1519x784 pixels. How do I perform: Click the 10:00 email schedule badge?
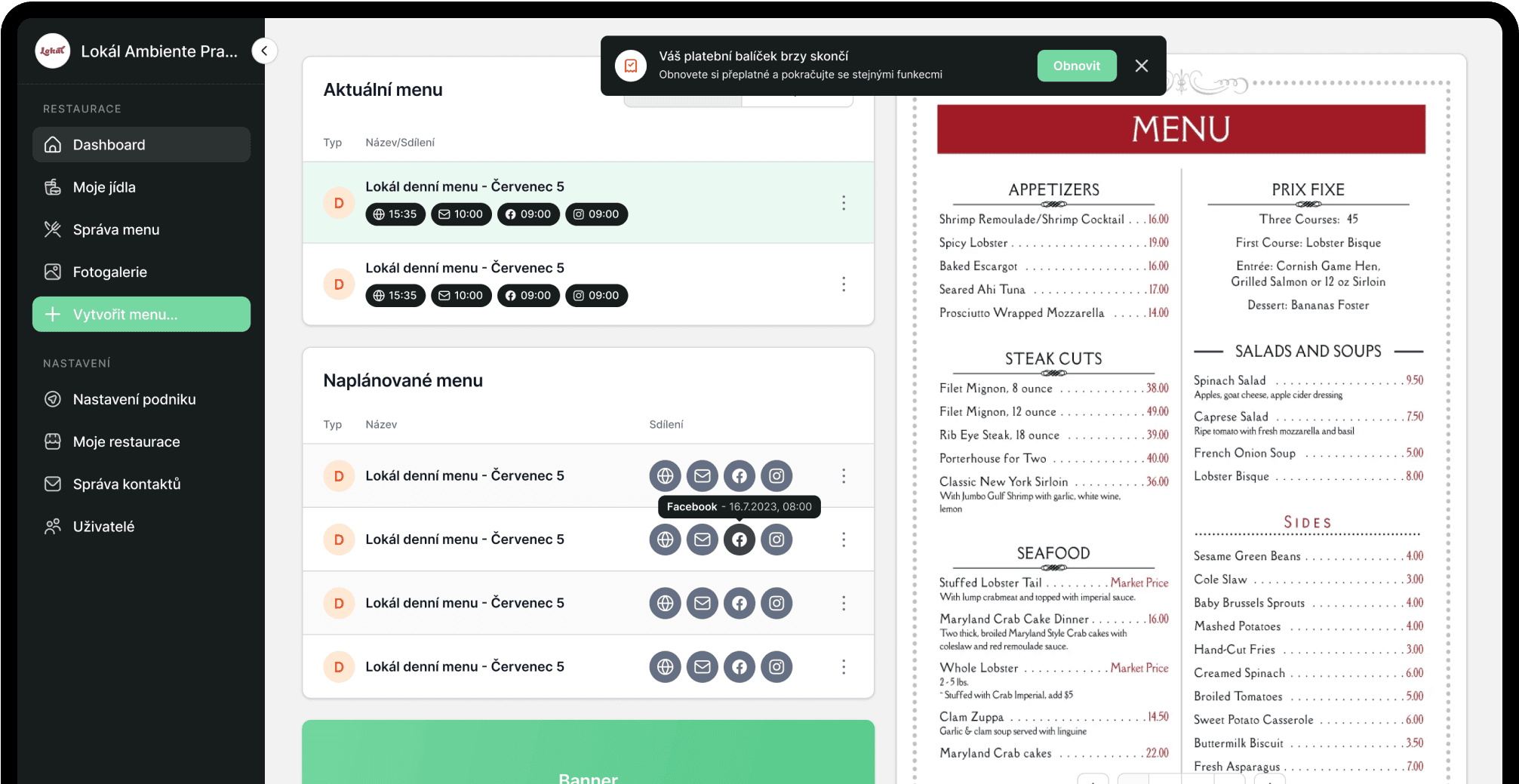click(461, 214)
